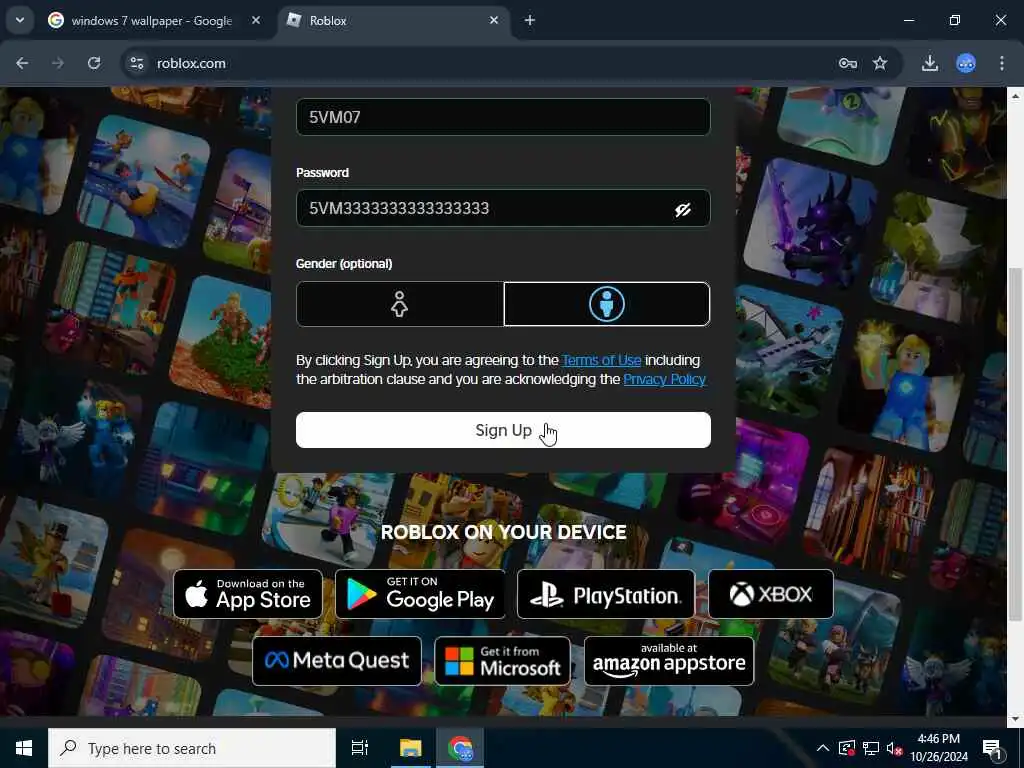This screenshot has width=1024, height=768.
Task: Open the Privacy Policy link
Action: pos(664,379)
